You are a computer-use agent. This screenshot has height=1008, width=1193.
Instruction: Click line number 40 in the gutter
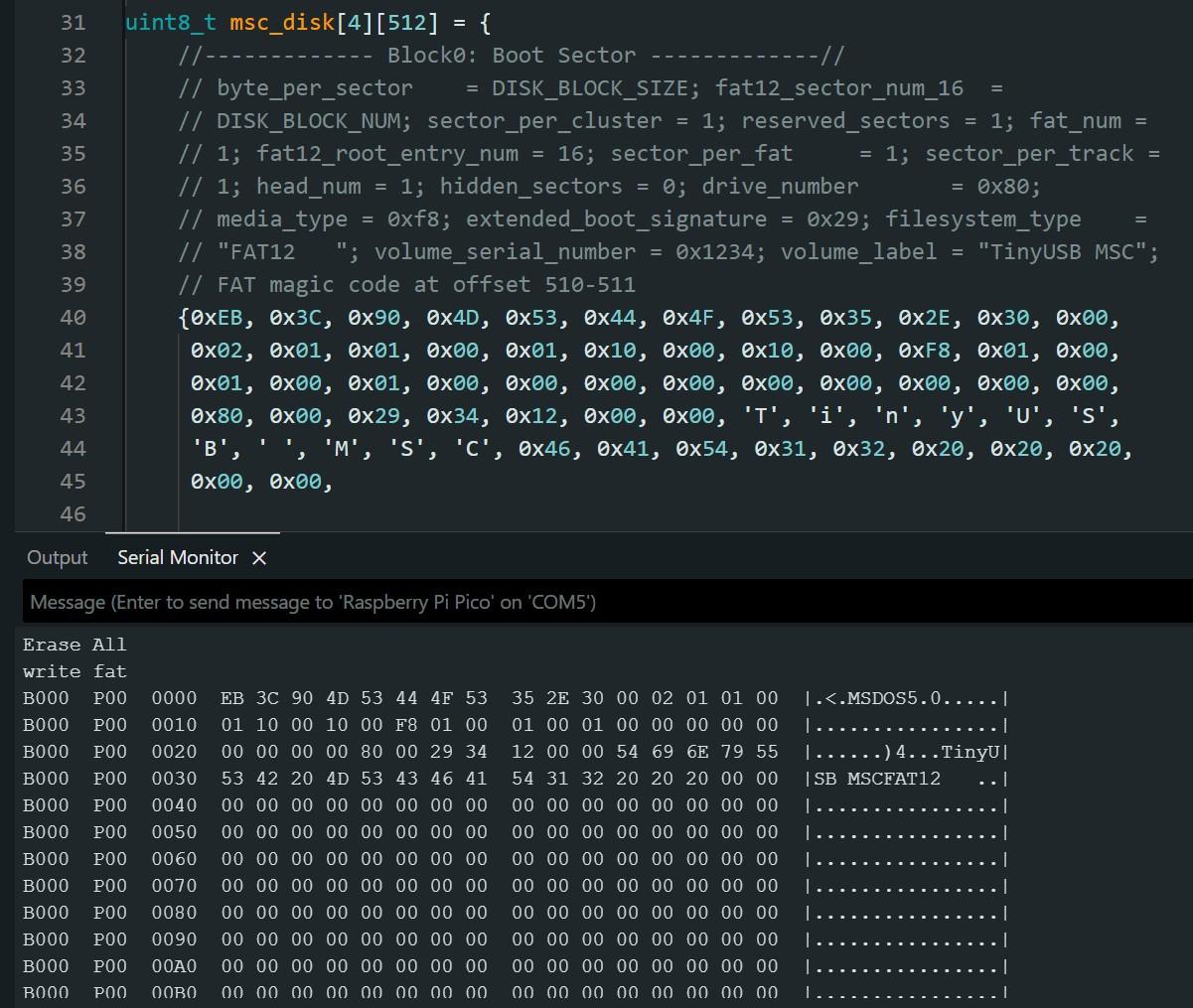[x=74, y=318]
